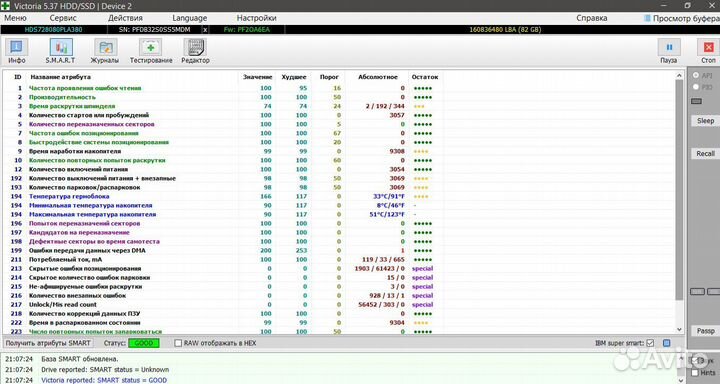Click the Порог column header
The width and height of the screenshot is (720, 384).
point(329,77)
